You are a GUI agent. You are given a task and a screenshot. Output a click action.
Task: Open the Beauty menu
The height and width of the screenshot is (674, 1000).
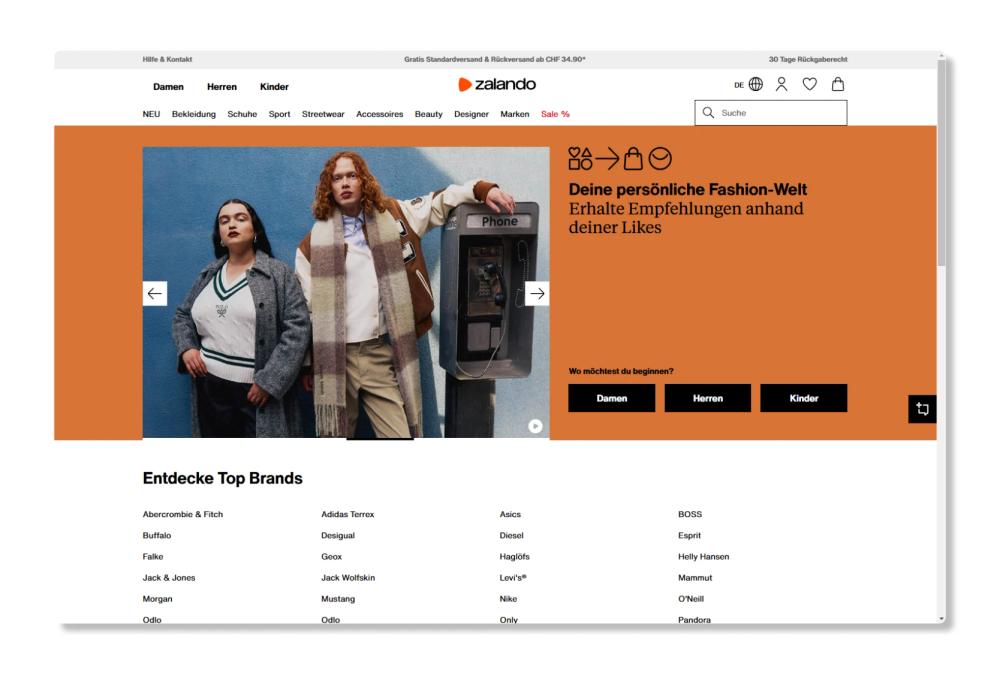point(429,114)
